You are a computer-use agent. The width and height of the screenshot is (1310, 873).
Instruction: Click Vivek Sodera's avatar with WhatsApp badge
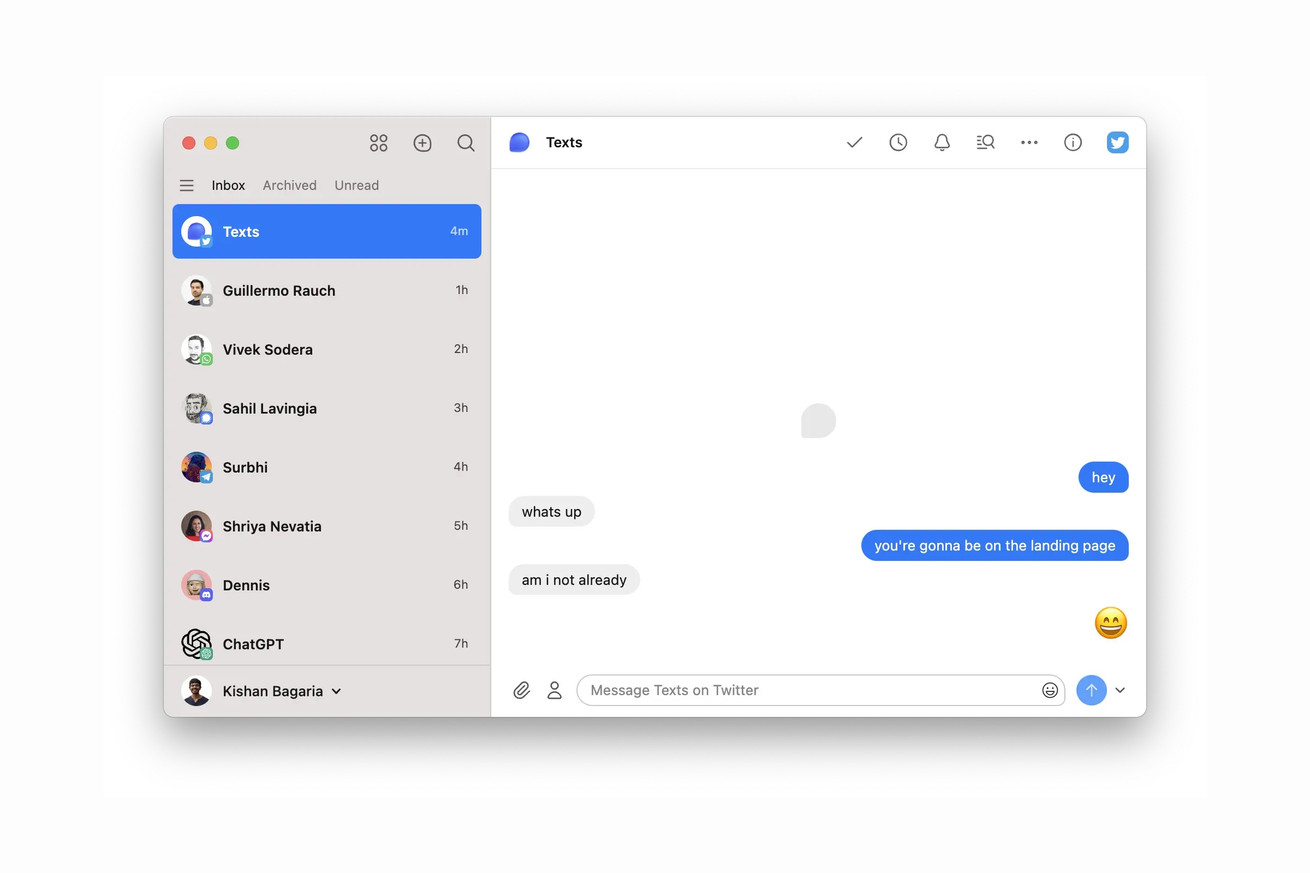click(x=196, y=349)
